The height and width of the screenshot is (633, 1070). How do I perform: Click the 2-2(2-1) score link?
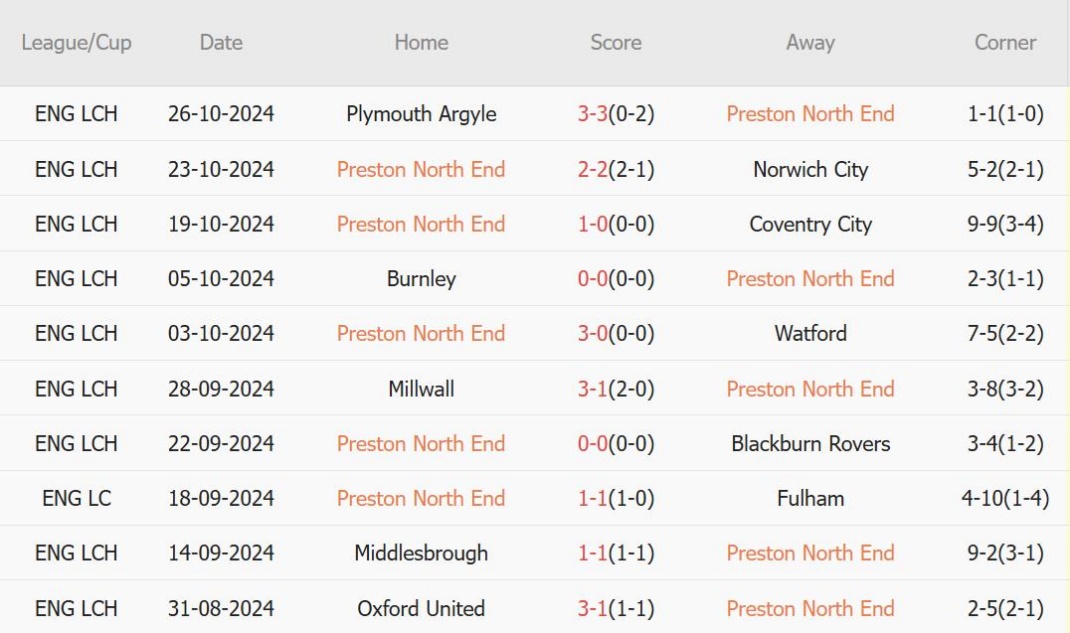pyautogui.click(x=615, y=169)
